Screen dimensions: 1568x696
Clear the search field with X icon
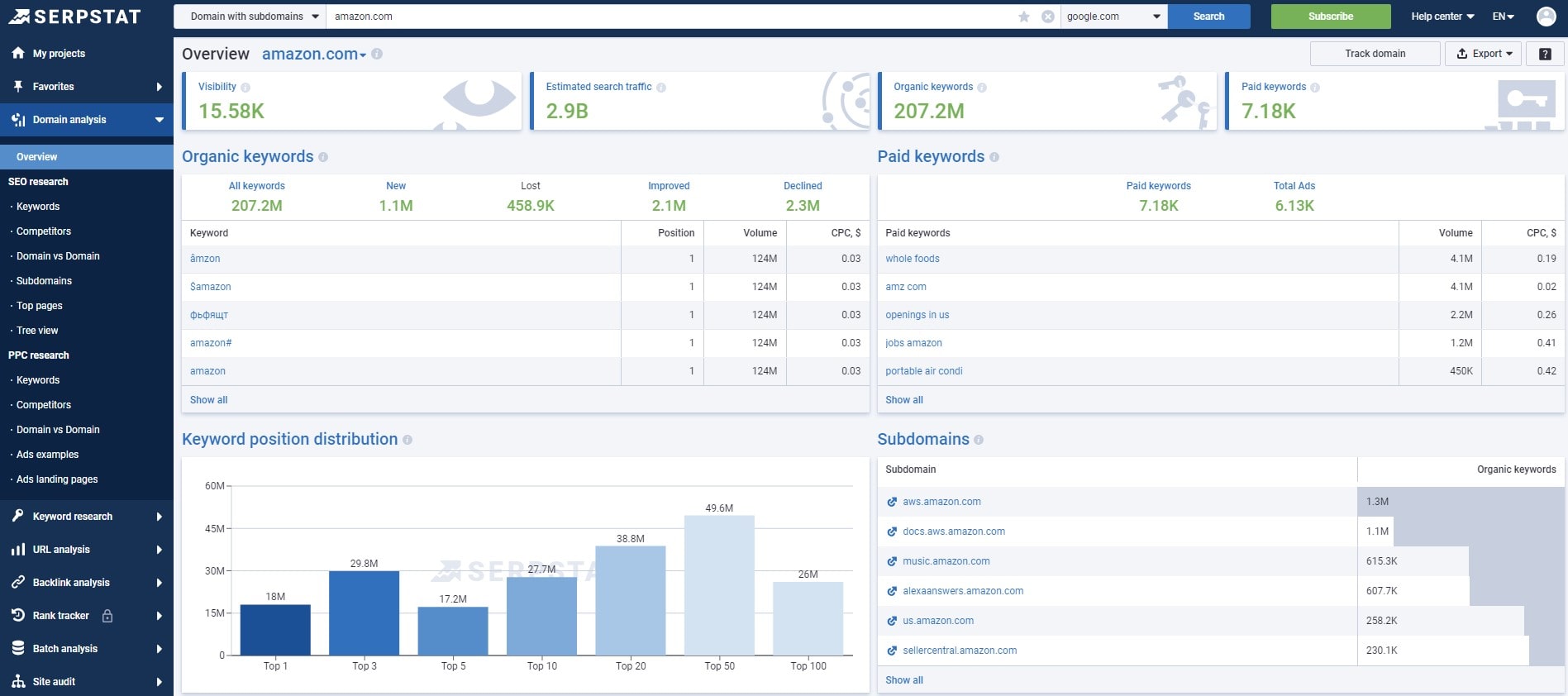click(1047, 17)
